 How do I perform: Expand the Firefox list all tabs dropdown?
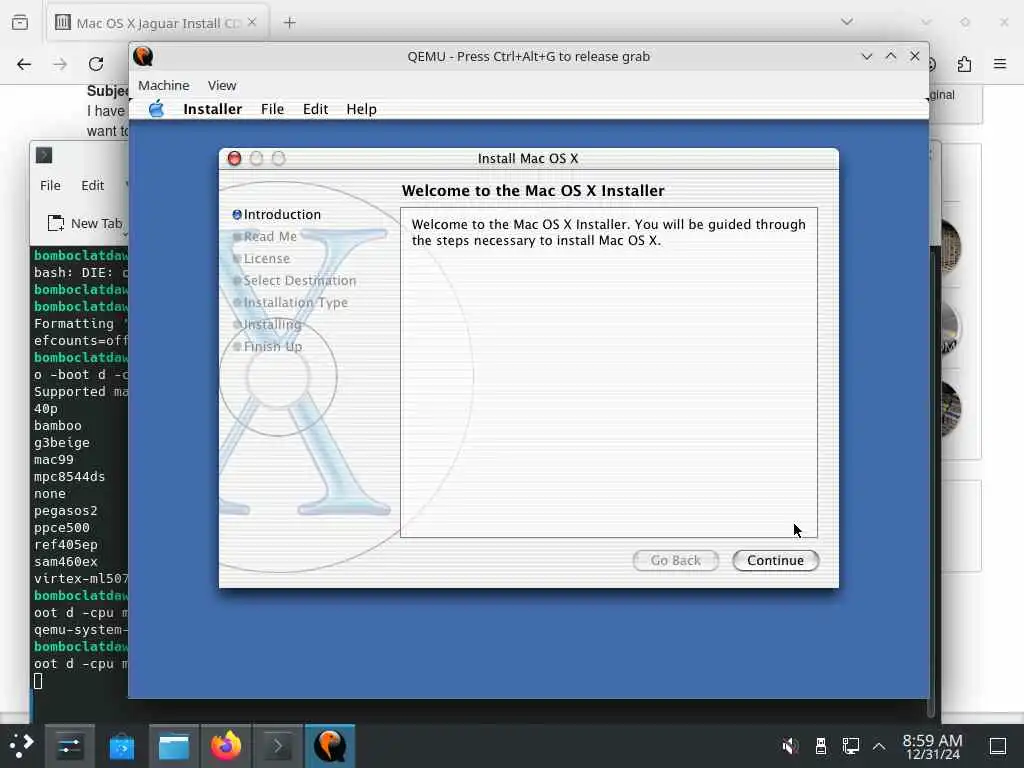(x=847, y=22)
